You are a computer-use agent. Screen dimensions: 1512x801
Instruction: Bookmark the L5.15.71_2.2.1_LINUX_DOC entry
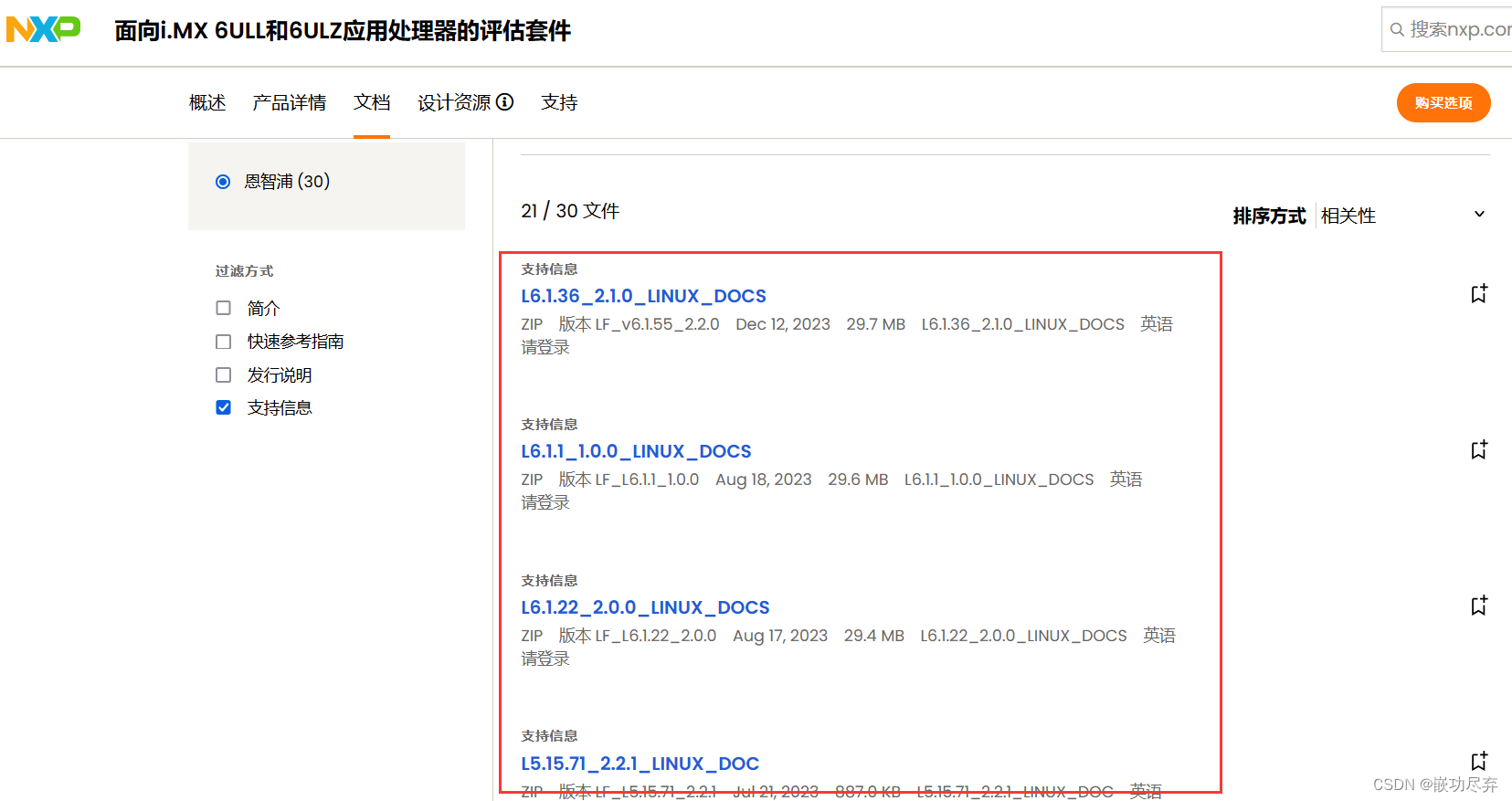point(1479,761)
